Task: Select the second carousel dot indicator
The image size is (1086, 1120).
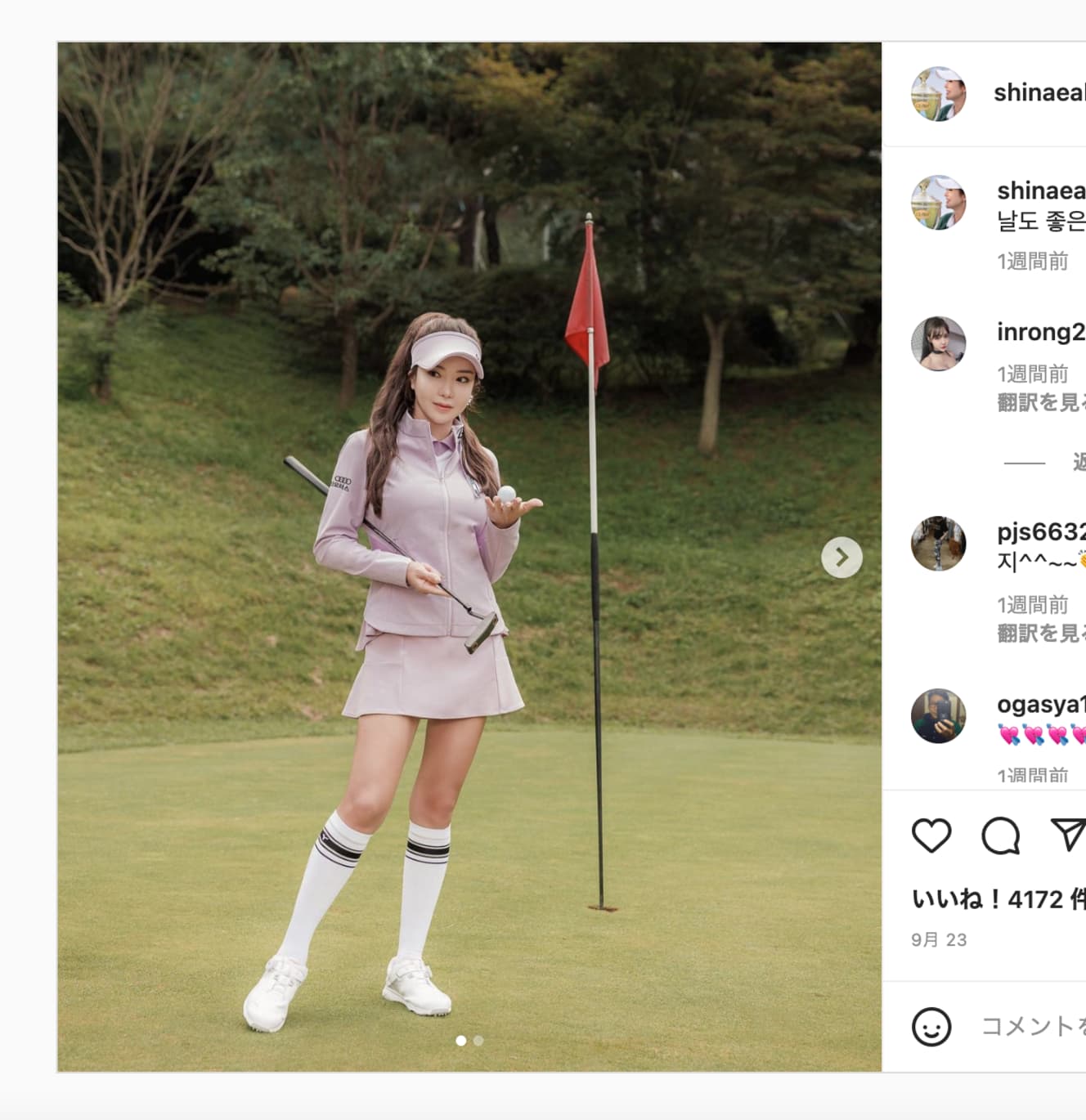Action: click(478, 1041)
